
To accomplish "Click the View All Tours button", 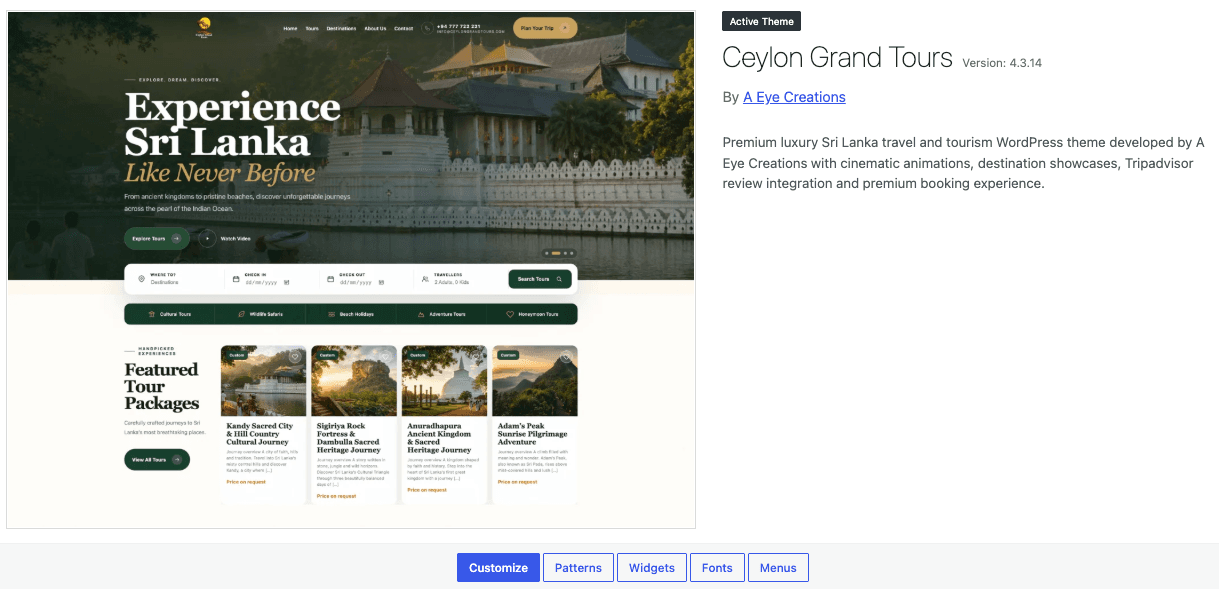I will click(156, 459).
